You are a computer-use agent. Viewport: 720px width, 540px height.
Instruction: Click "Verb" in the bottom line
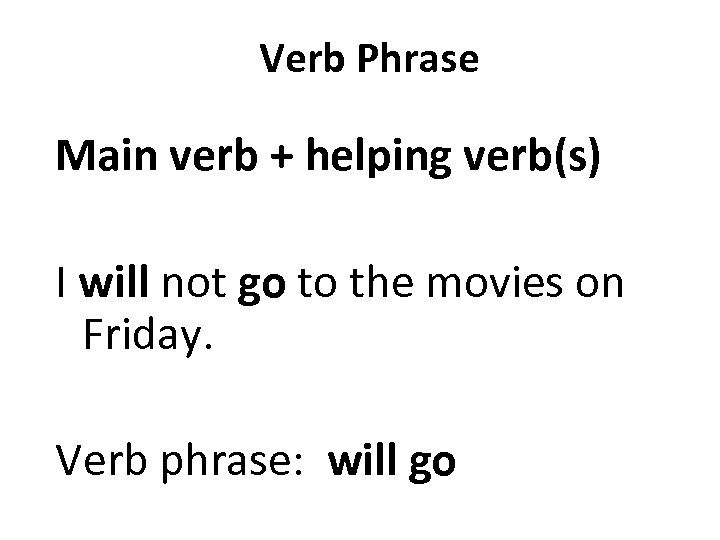tap(100, 461)
